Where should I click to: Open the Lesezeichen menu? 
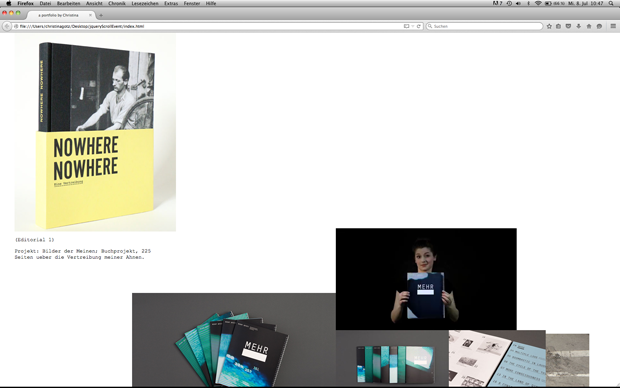coord(145,3)
